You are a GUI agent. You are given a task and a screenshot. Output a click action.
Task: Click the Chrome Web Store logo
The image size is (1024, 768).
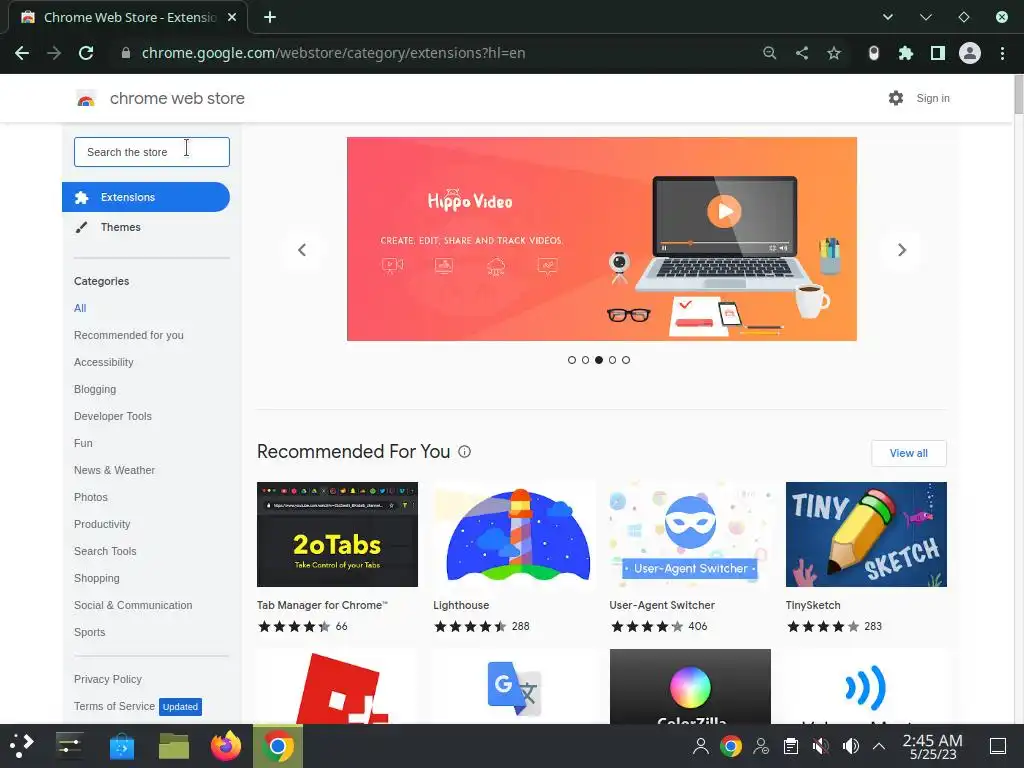click(86, 99)
